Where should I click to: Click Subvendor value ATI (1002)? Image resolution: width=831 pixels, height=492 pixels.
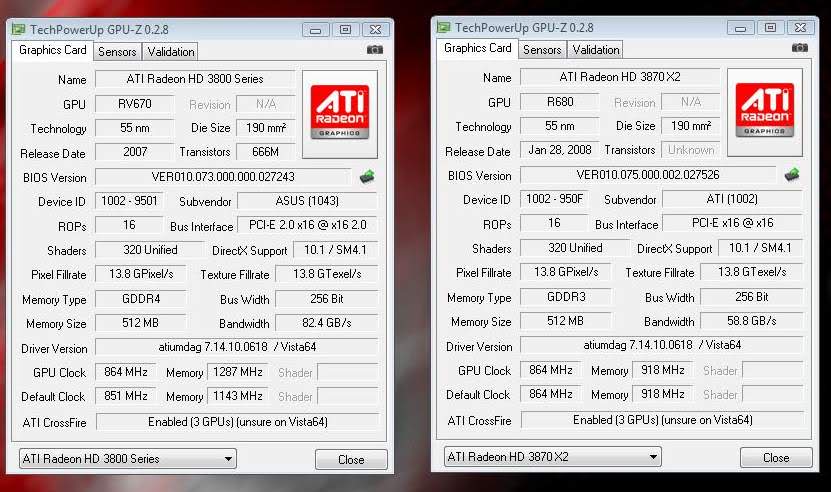coord(732,199)
